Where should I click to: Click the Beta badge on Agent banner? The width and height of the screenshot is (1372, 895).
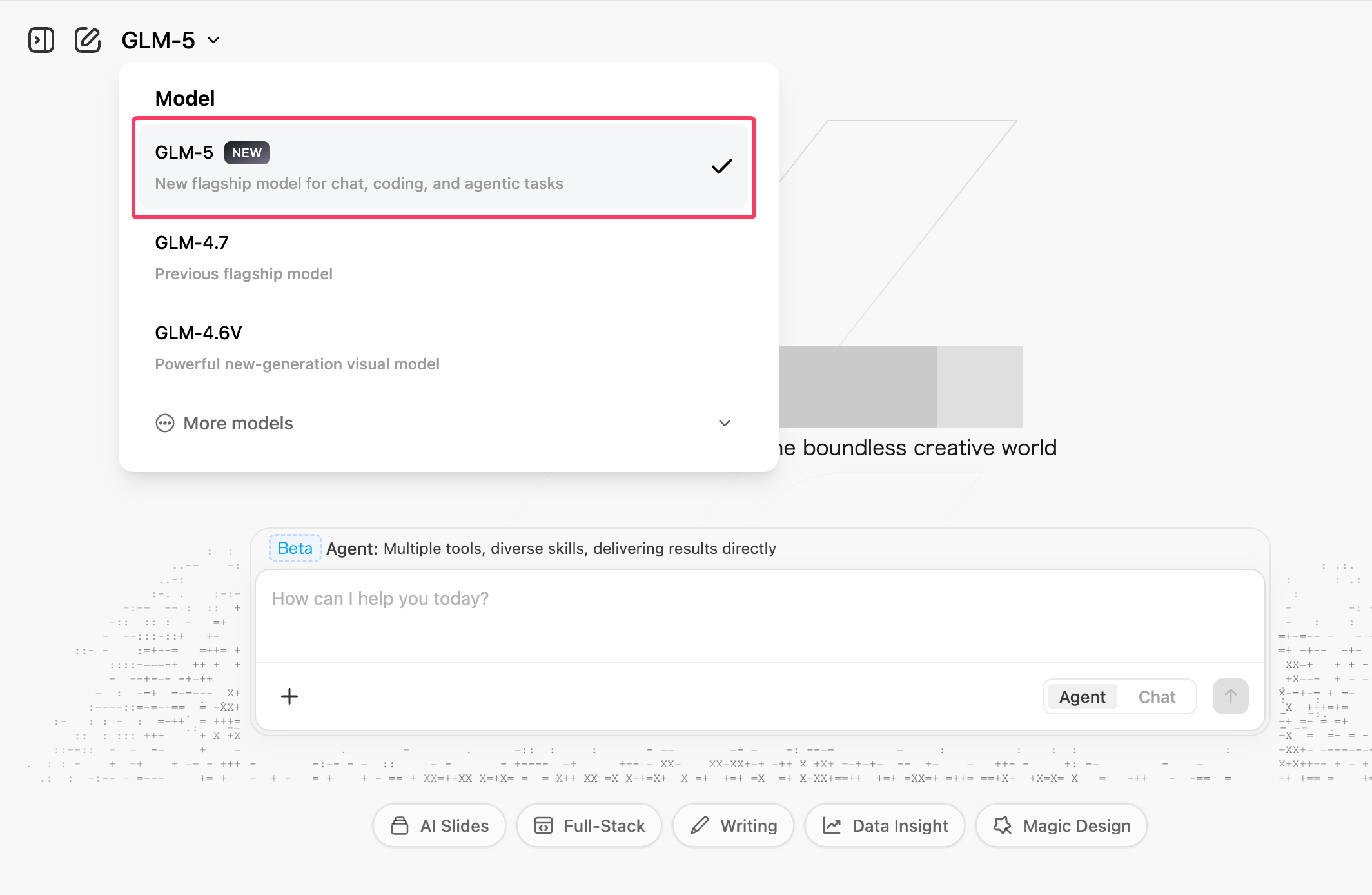click(295, 548)
